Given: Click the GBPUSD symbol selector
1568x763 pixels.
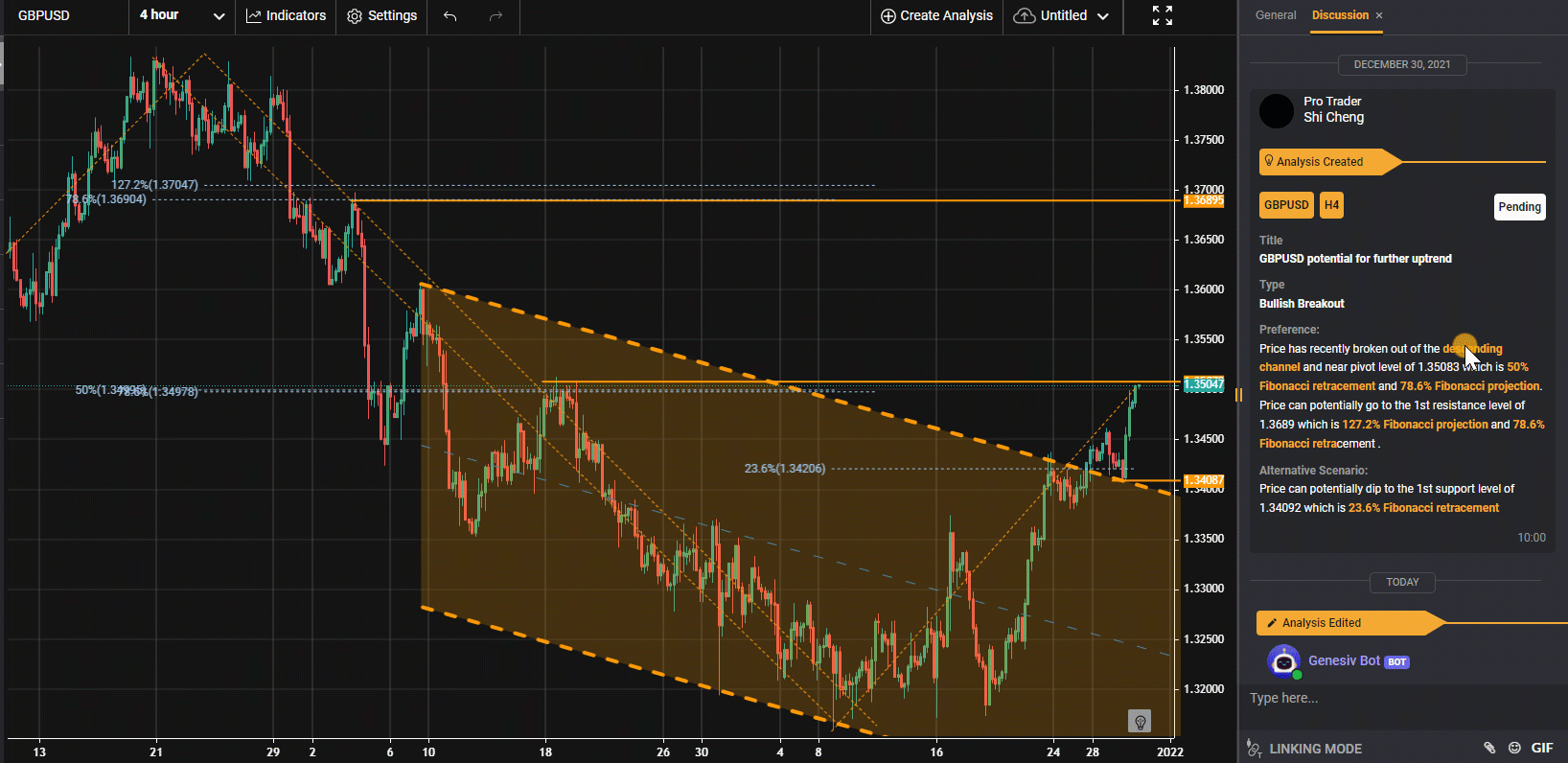Looking at the screenshot, I should pyautogui.click(x=44, y=16).
